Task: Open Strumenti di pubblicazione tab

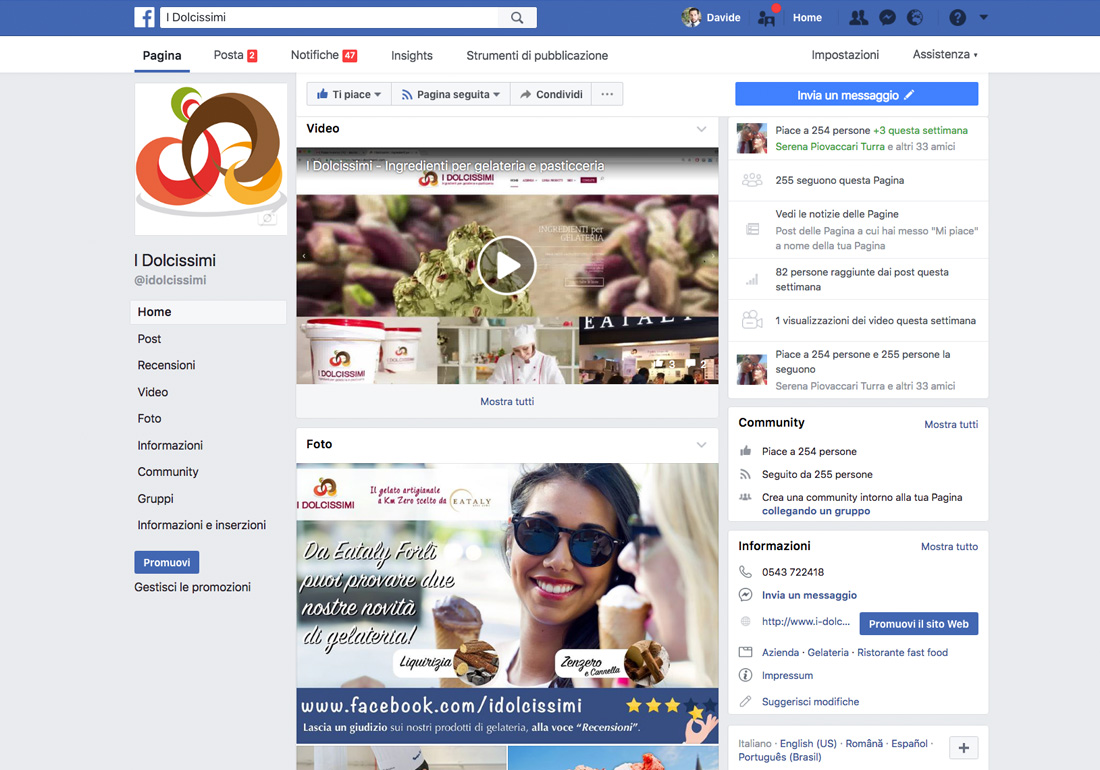Action: point(537,55)
